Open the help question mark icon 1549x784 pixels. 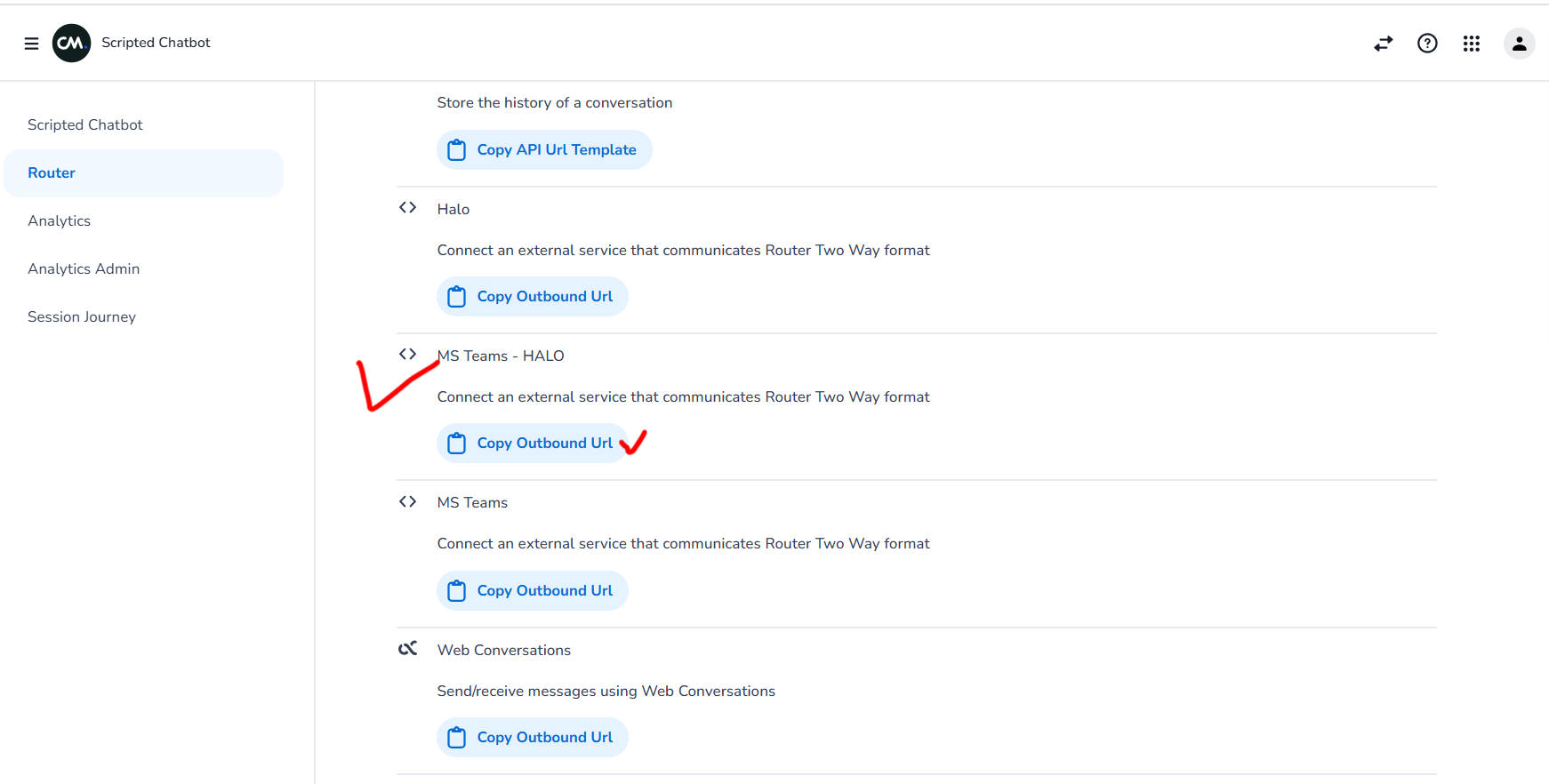1427,44
